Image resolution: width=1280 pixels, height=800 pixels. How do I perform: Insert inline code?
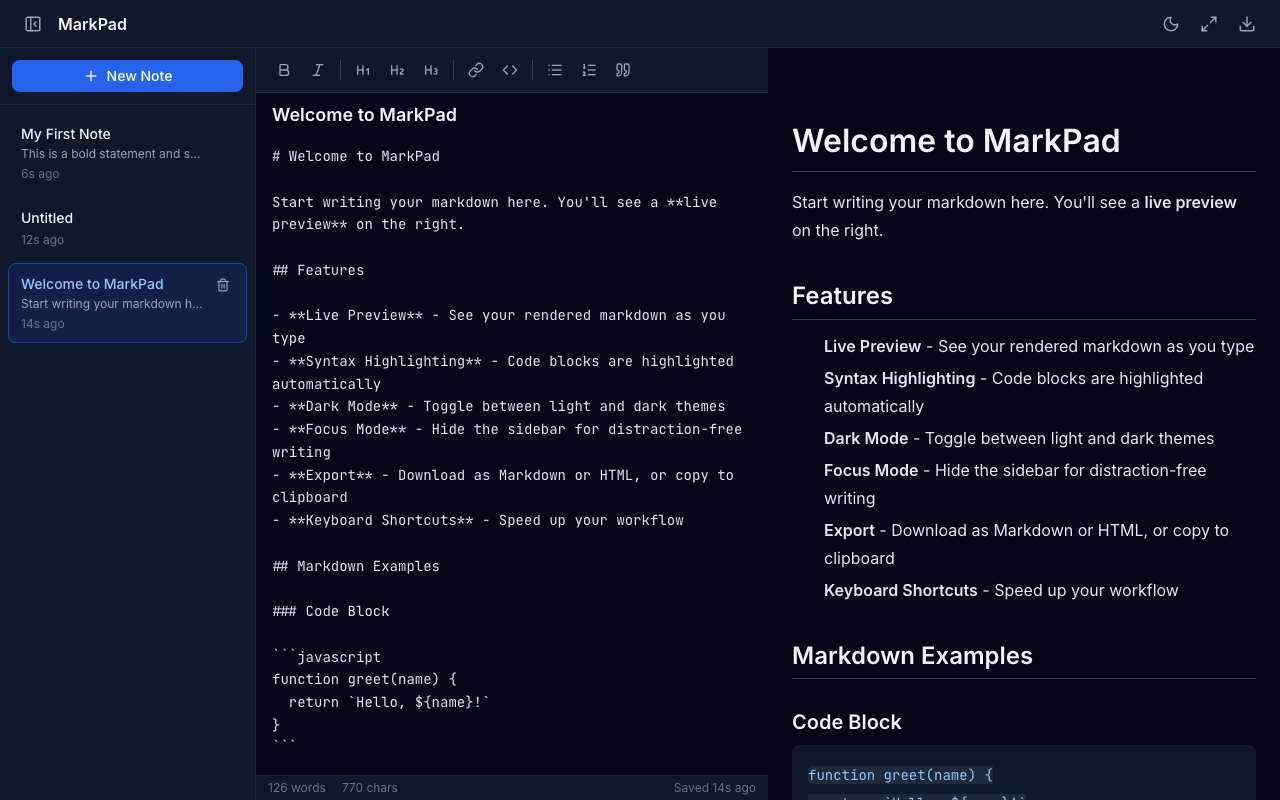[x=510, y=70]
